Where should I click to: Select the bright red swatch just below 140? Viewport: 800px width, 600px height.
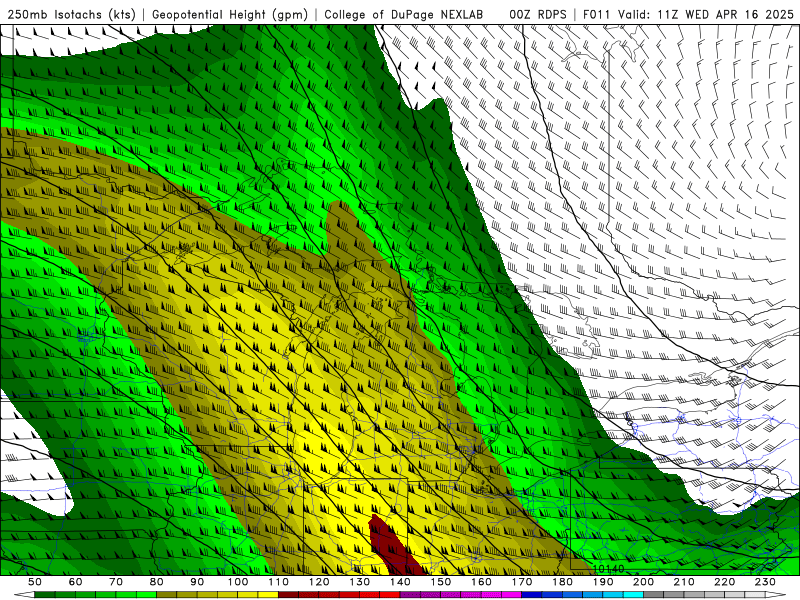390,594
